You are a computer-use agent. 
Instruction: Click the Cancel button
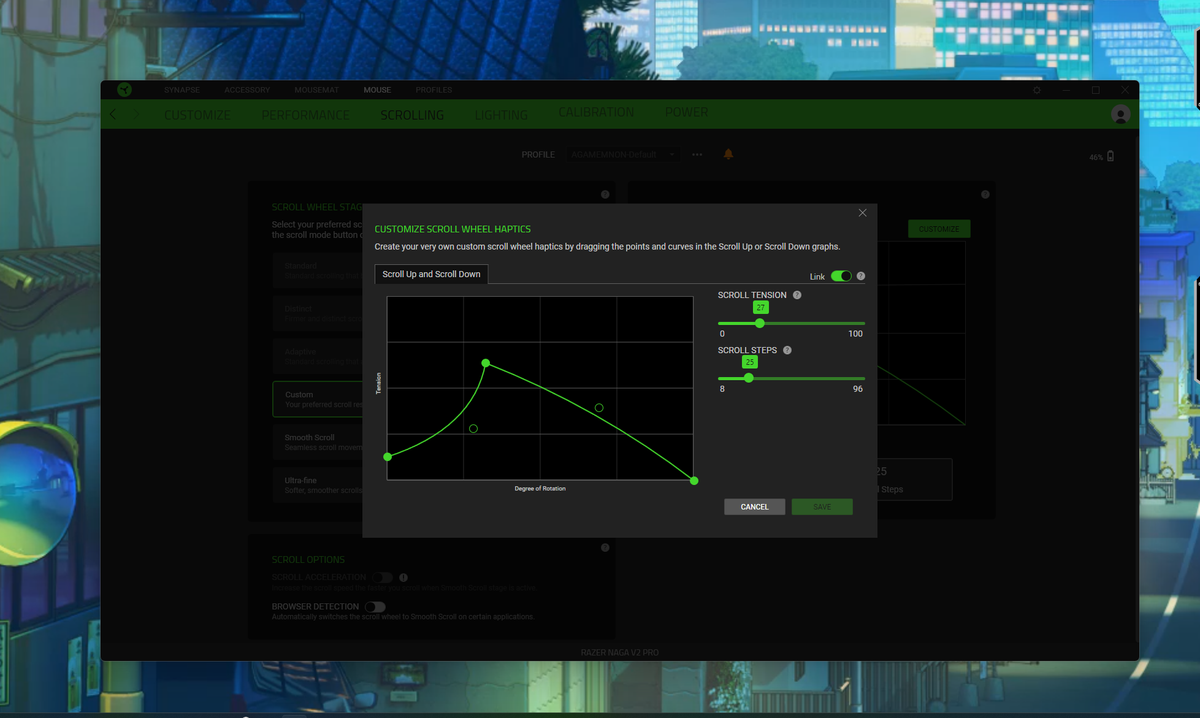pos(754,506)
